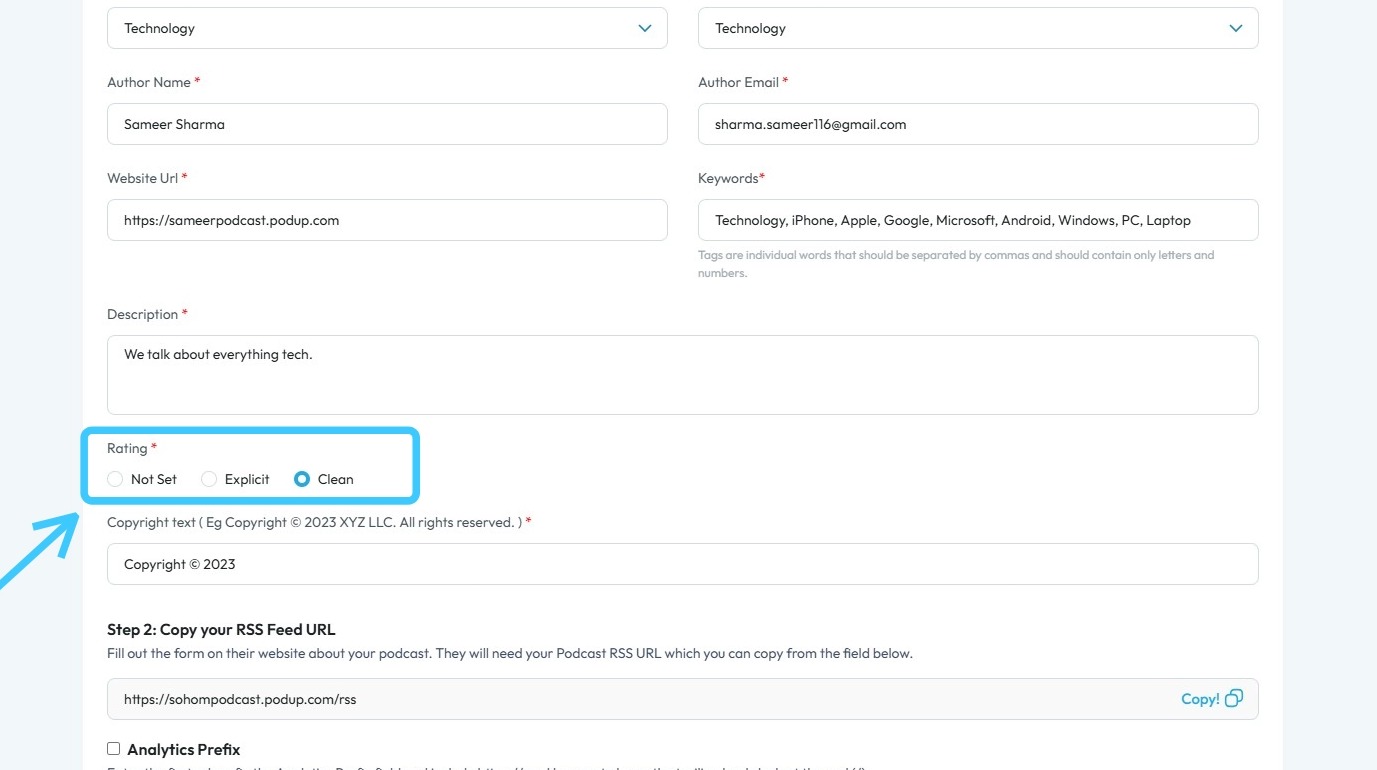This screenshot has width=1377, height=770.
Task: Select the Explicit rating radio button
Action: [209, 479]
